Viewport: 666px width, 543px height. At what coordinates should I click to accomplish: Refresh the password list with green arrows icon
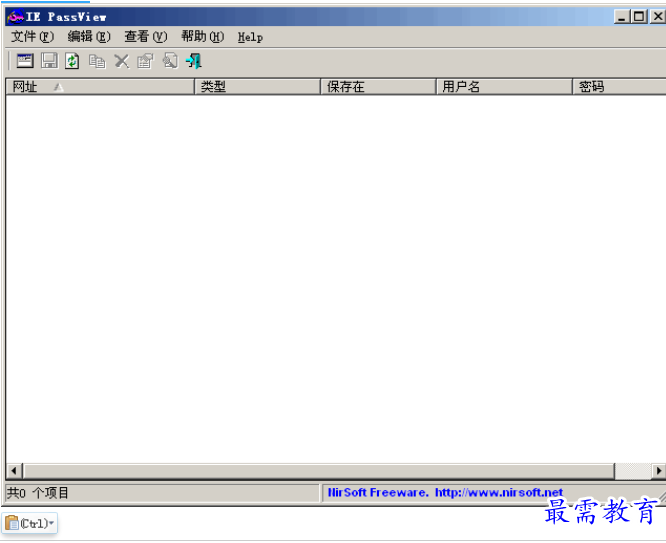pos(72,61)
